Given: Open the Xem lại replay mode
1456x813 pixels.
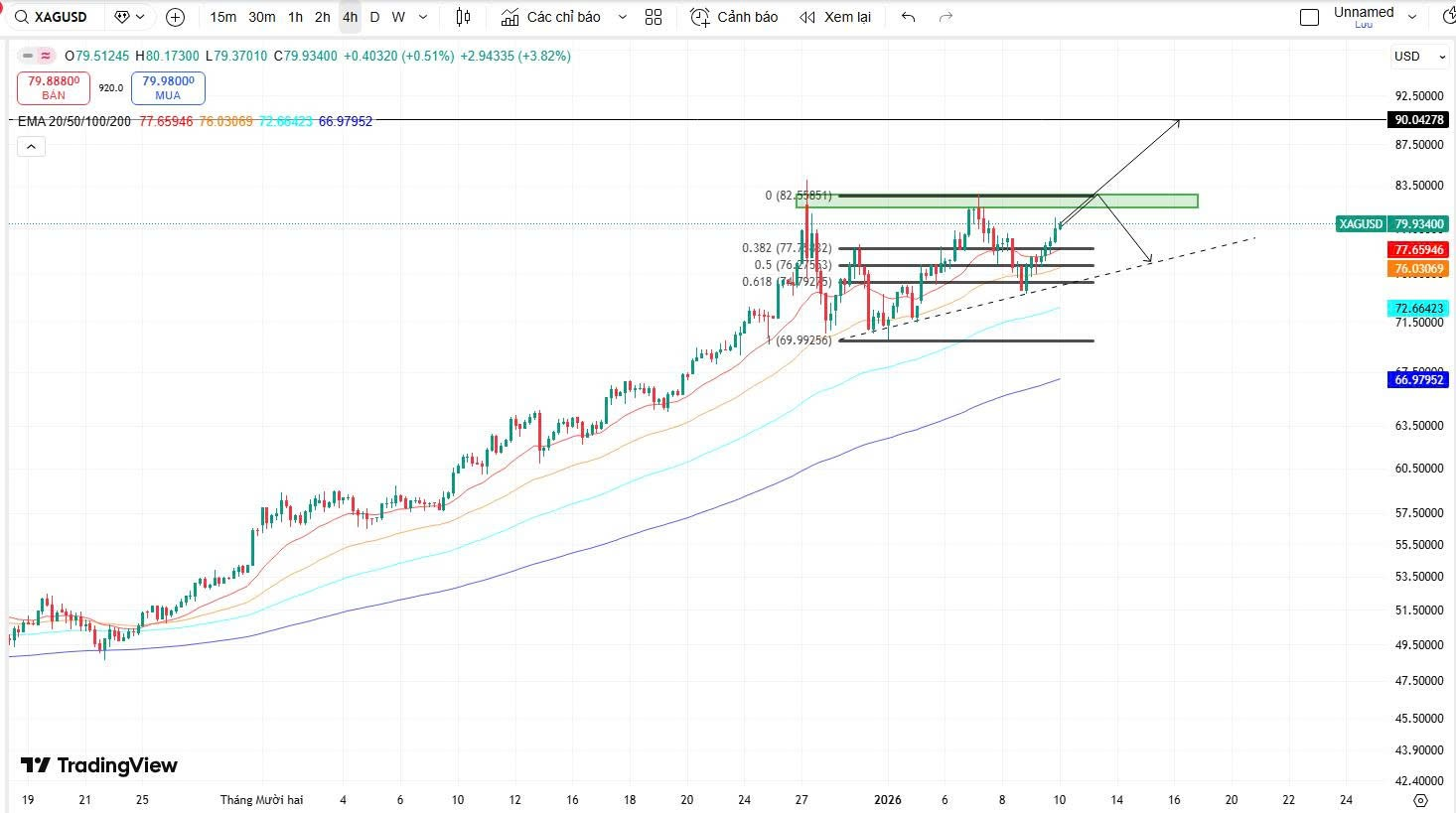Looking at the screenshot, I should pyautogui.click(x=835, y=17).
